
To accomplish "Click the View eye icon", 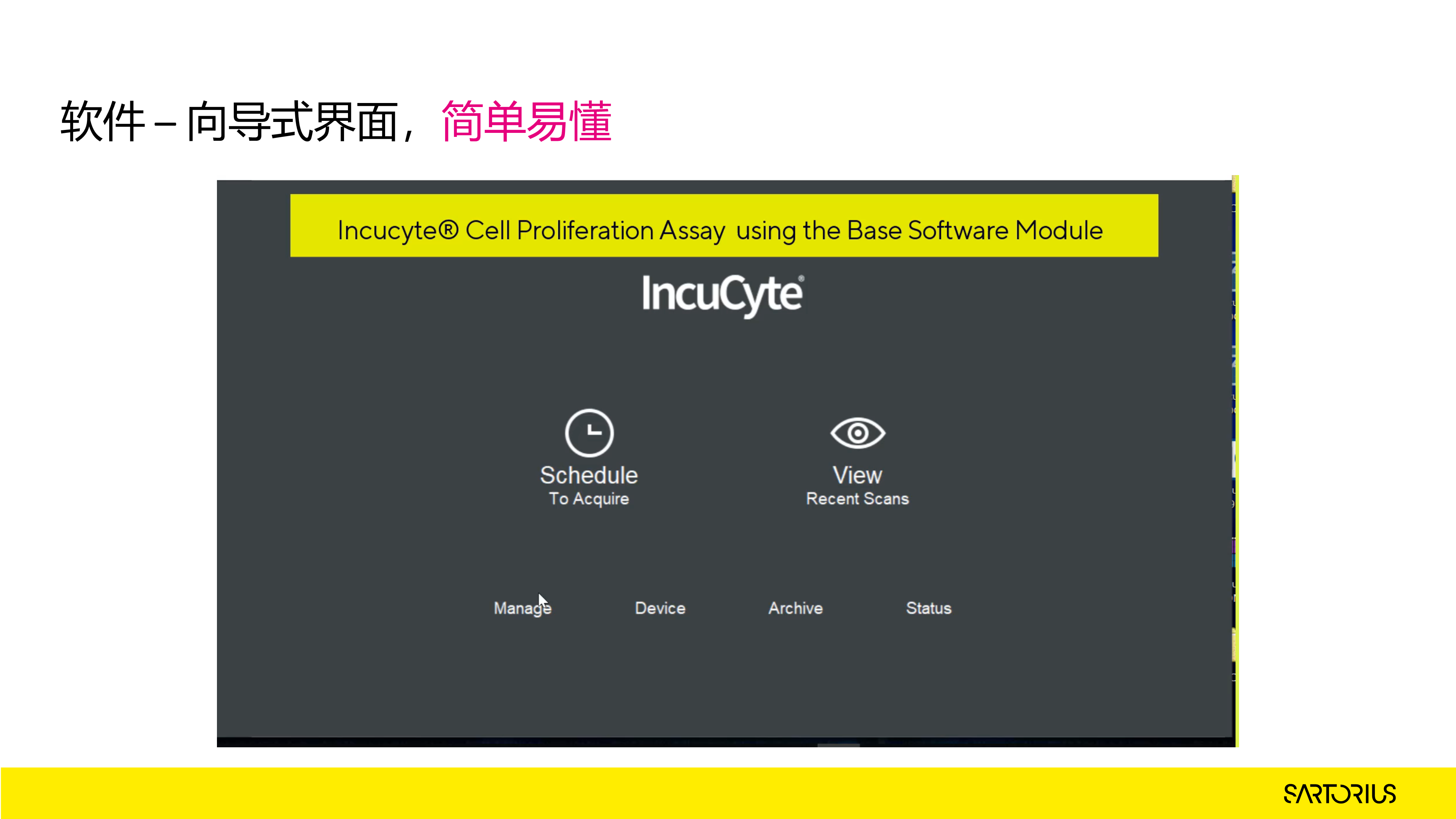I will pos(858,434).
